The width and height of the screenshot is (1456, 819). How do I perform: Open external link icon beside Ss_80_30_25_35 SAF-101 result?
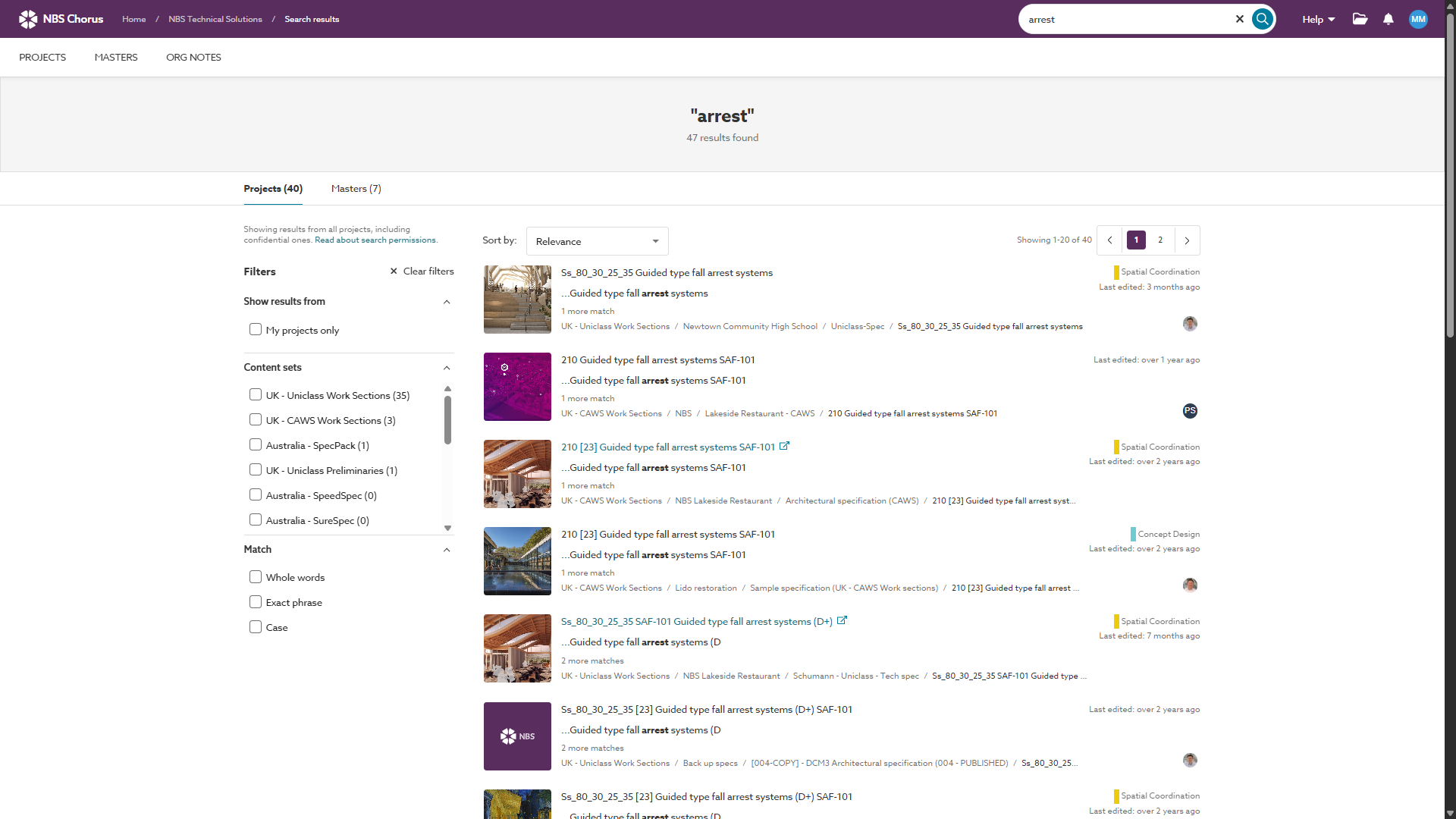pos(842,620)
